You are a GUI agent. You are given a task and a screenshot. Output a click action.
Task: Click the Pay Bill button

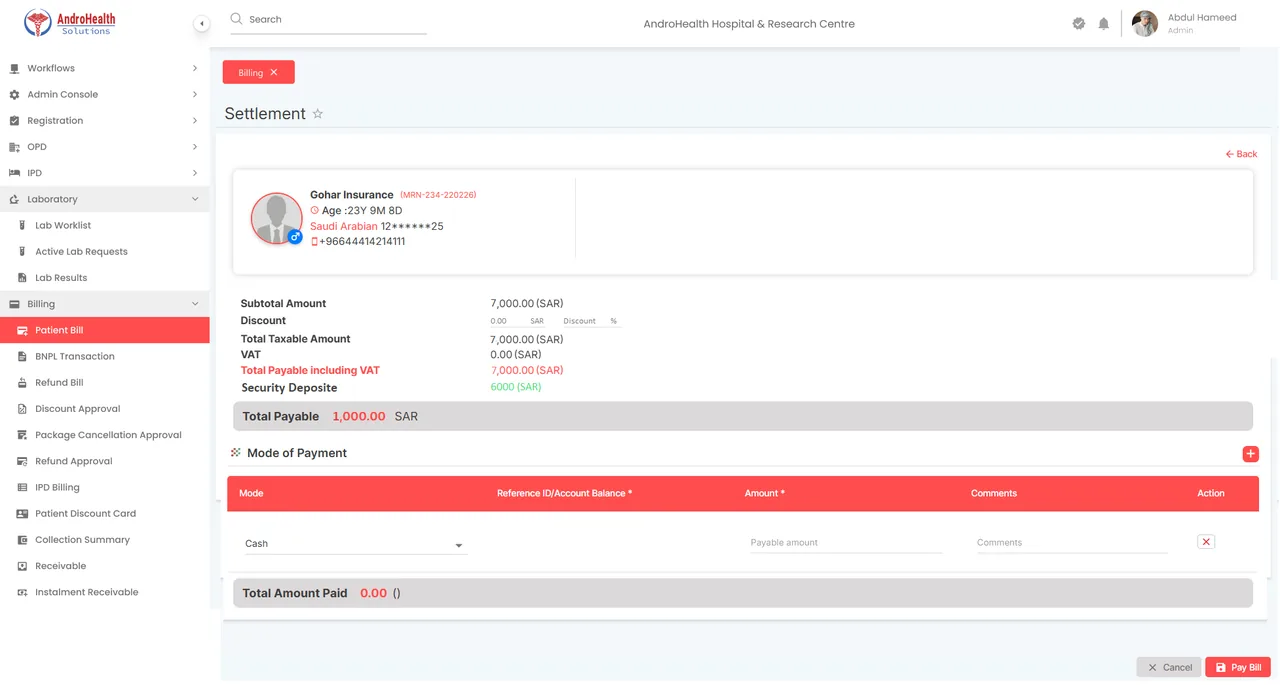click(x=1237, y=667)
